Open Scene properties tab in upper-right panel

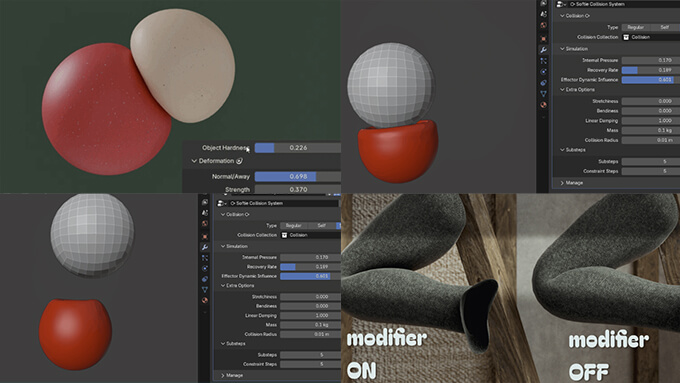[x=543, y=14]
